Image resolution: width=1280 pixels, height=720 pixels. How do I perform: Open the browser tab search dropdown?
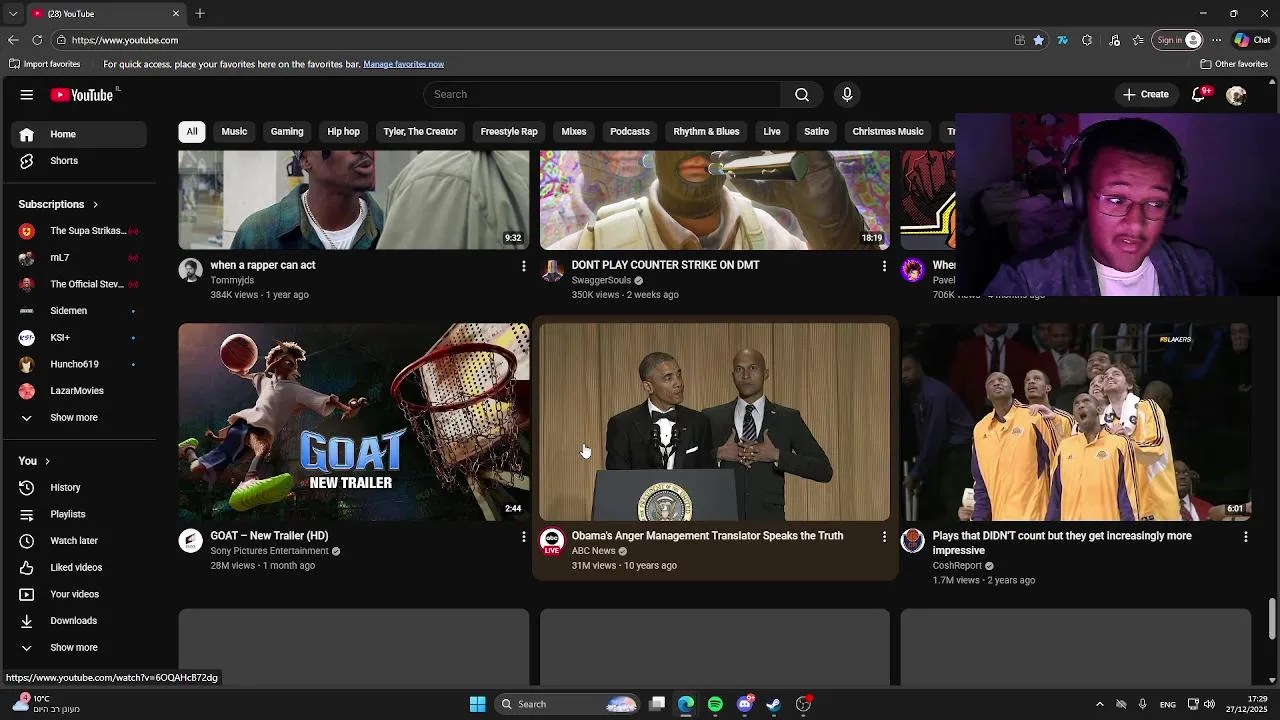[13, 13]
